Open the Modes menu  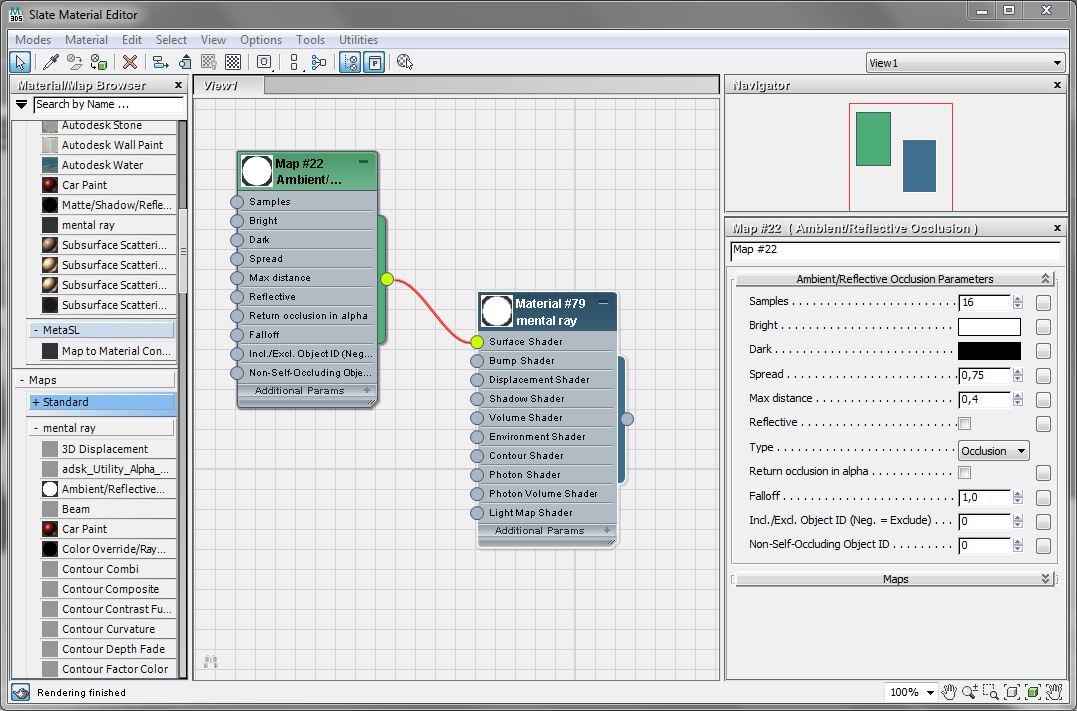click(33, 40)
